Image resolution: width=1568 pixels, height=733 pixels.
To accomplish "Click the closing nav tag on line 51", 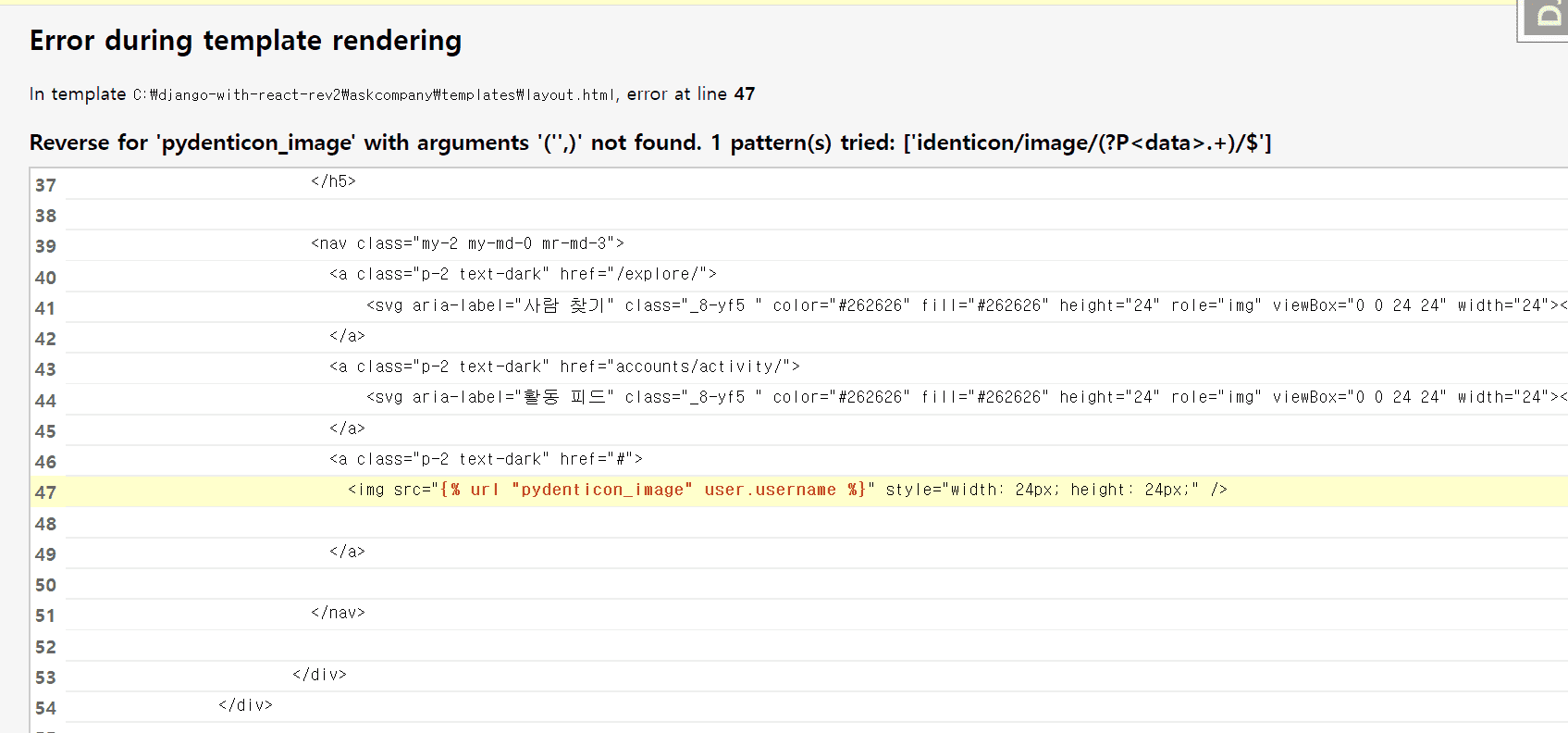I will coord(338,613).
